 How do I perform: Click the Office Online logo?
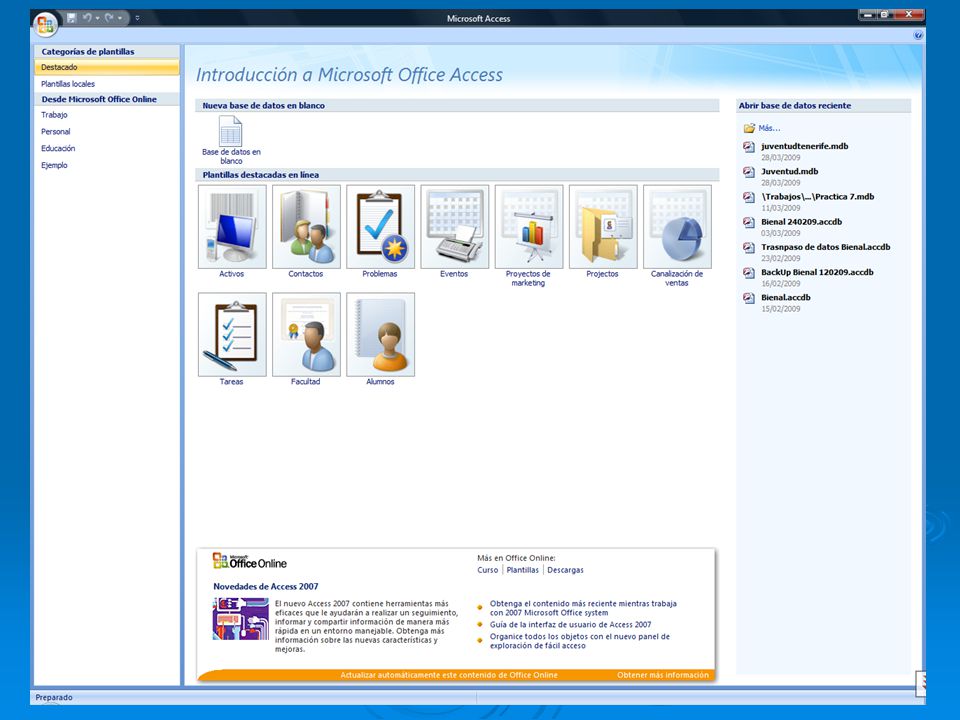pyautogui.click(x=249, y=560)
